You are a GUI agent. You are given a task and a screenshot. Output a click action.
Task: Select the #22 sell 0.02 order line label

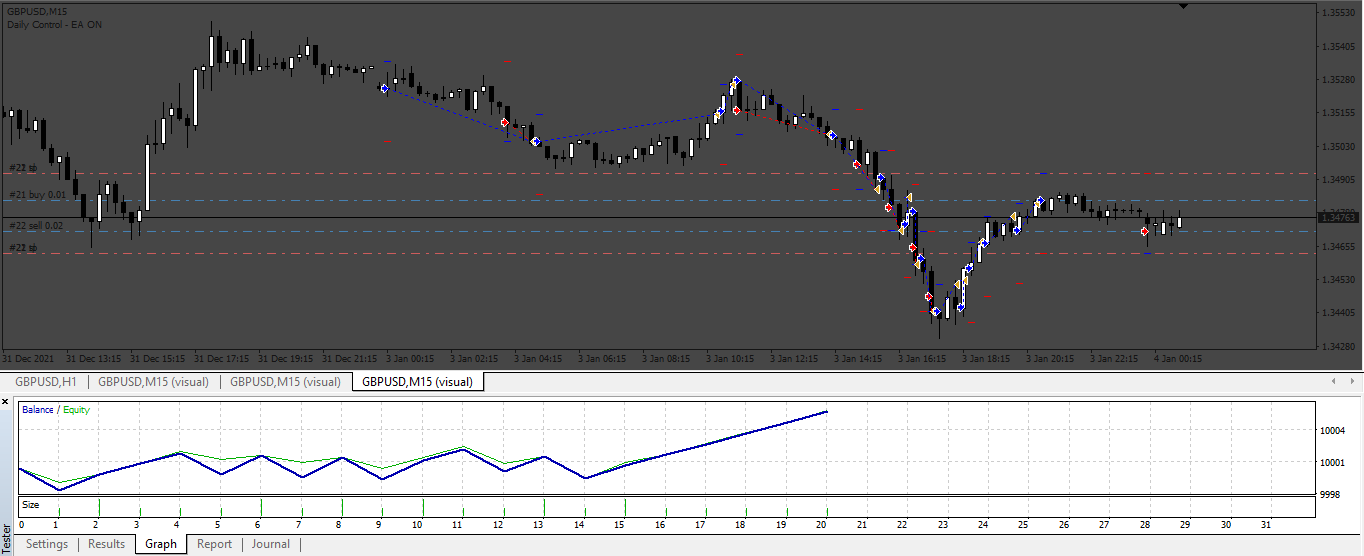[x=37, y=226]
